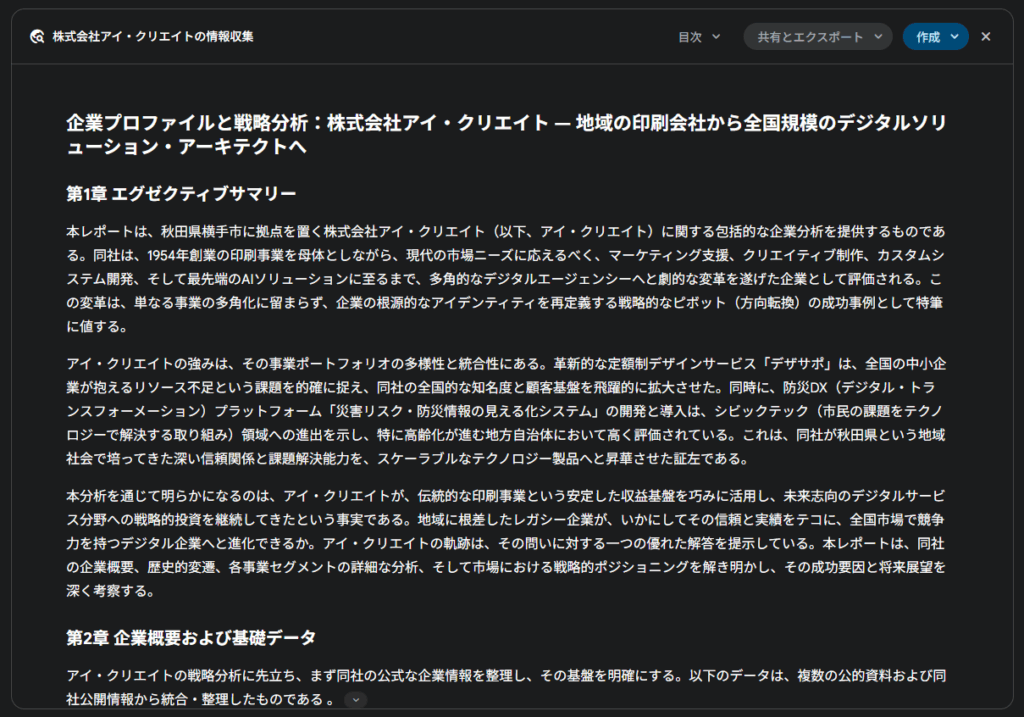Open the 目次 dropdown
The height and width of the screenshot is (717, 1024).
pyautogui.click(x=699, y=37)
